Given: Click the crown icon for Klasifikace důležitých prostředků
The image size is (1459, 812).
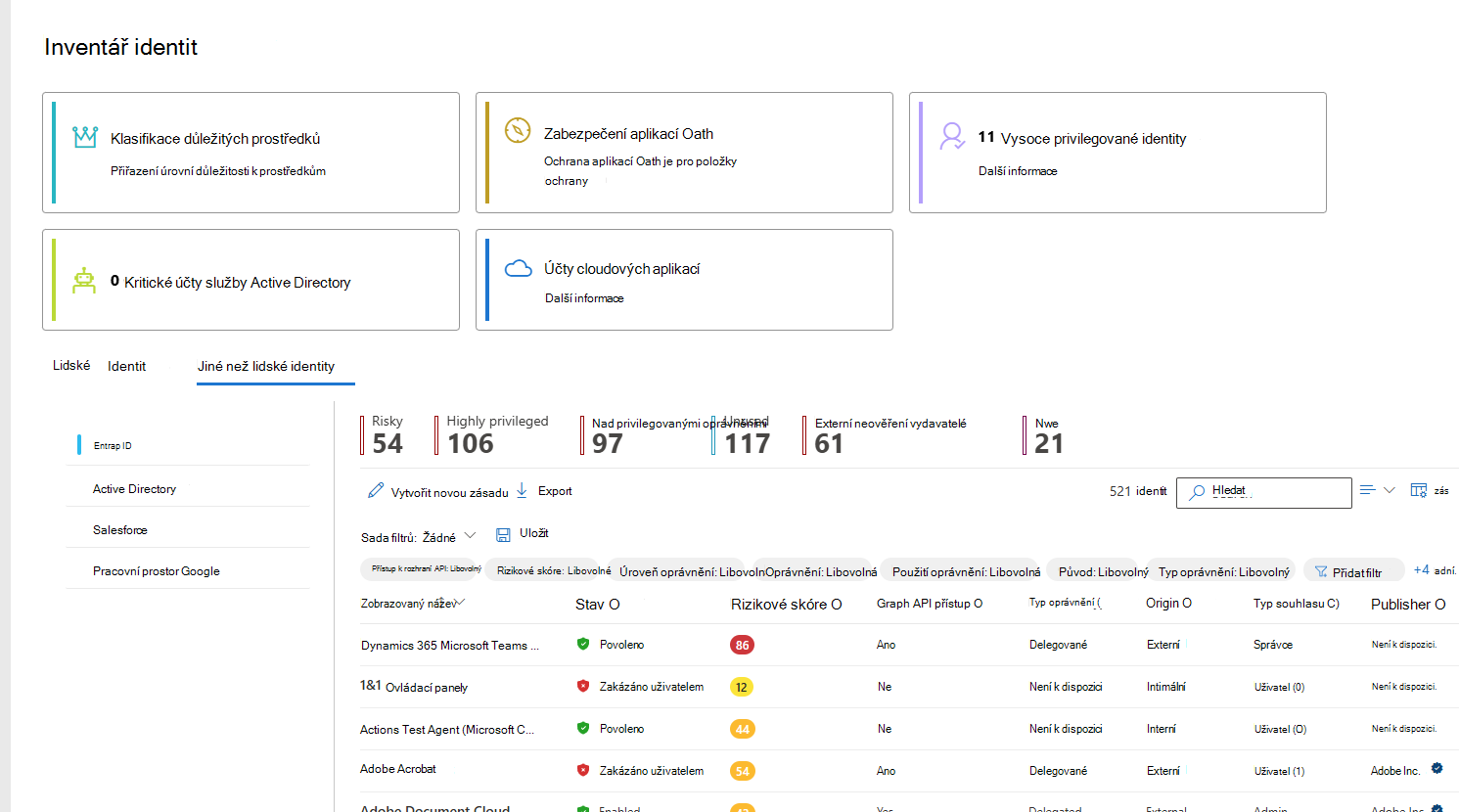Looking at the screenshot, I should tap(85, 137).
